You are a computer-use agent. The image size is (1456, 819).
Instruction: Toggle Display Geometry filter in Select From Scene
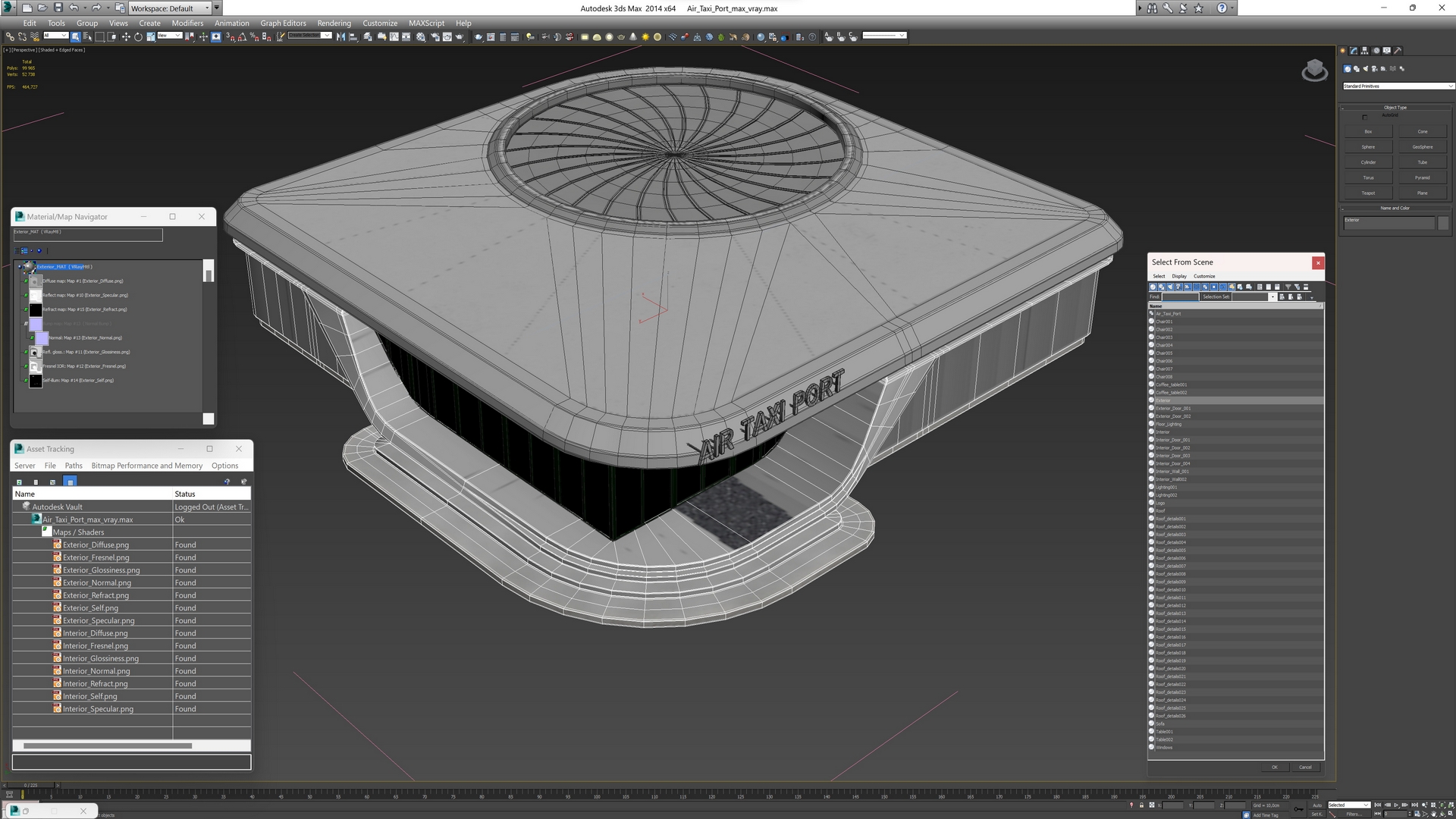(x=1153, y=287)
